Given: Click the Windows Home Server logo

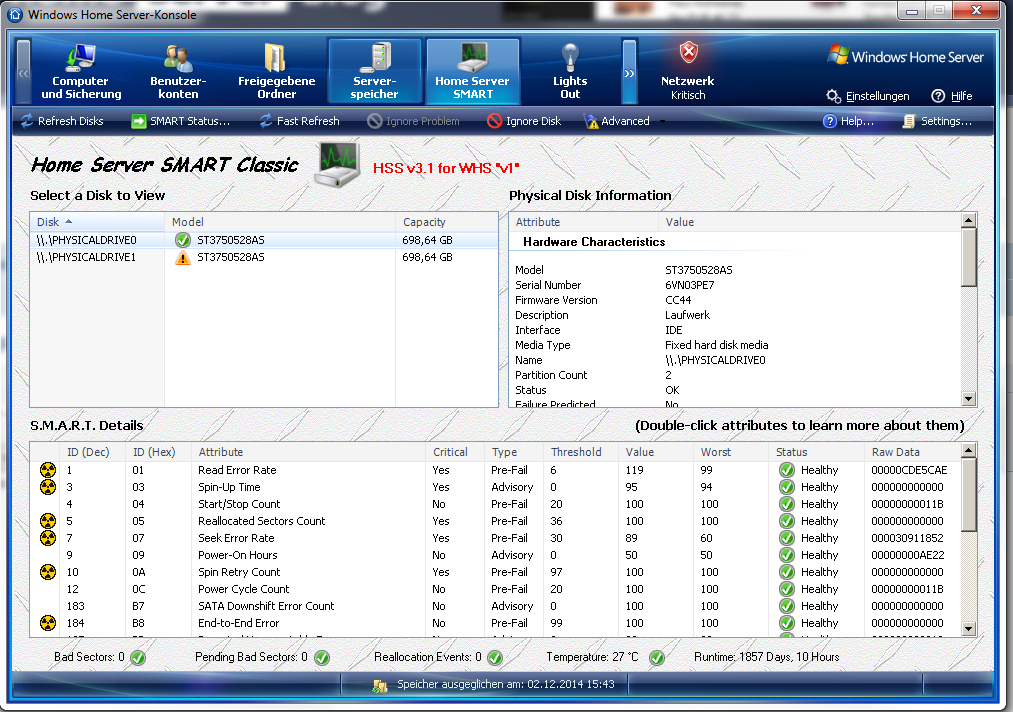Looking at the screenshot, I should (906, 56).
